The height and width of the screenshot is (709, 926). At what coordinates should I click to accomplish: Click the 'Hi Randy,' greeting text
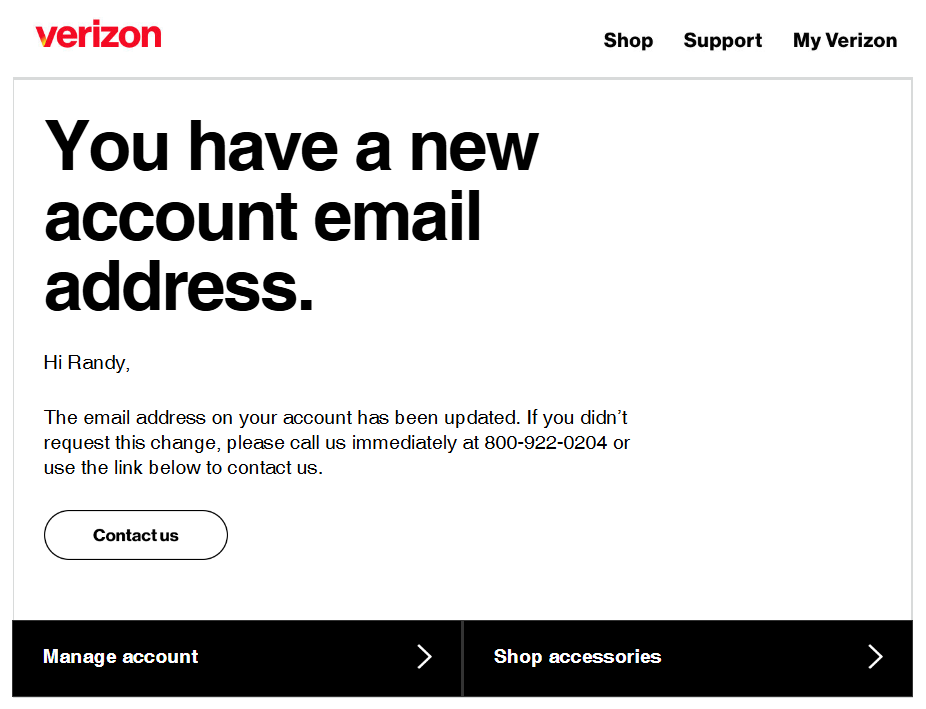point(87,363)
